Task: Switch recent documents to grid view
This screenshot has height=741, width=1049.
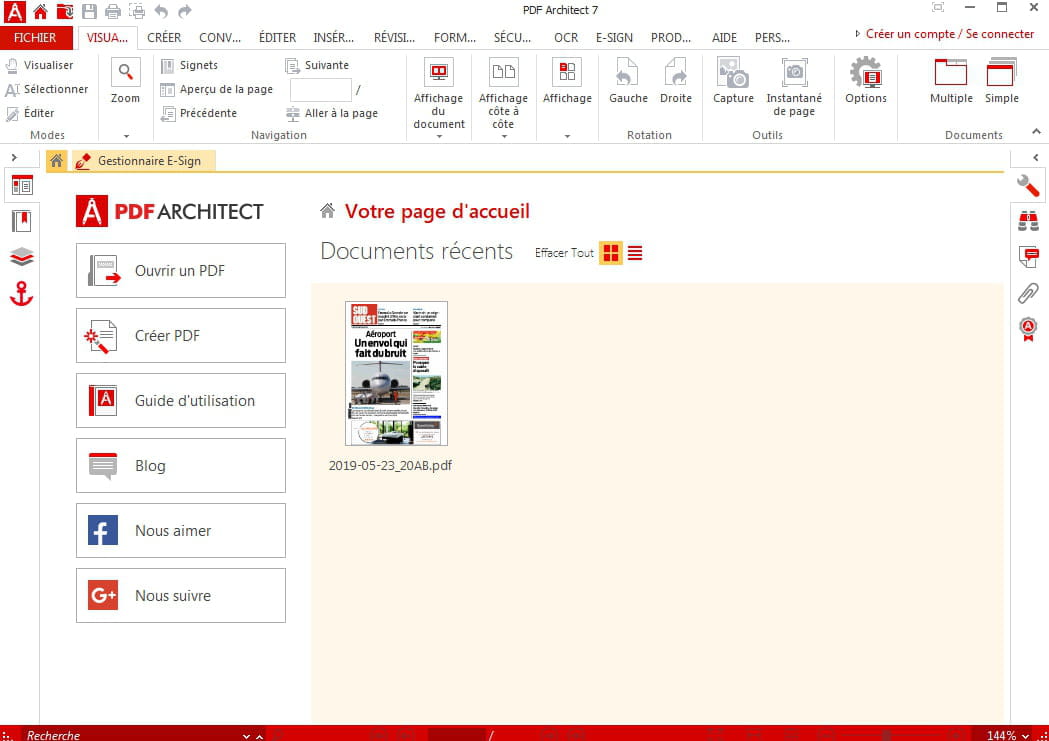Action: click(611, 253)
